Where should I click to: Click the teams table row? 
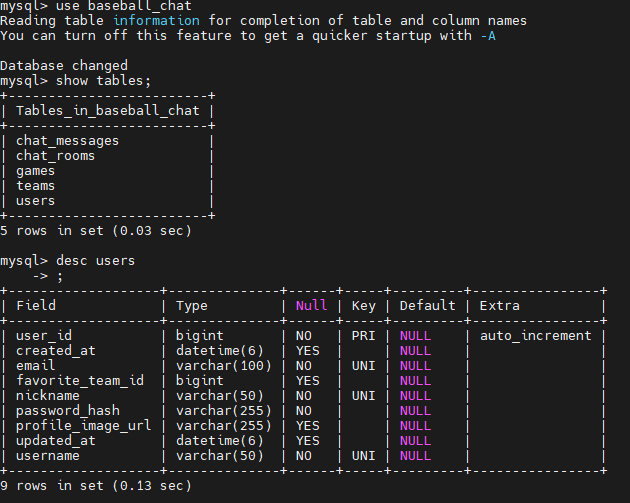point(35,186)
